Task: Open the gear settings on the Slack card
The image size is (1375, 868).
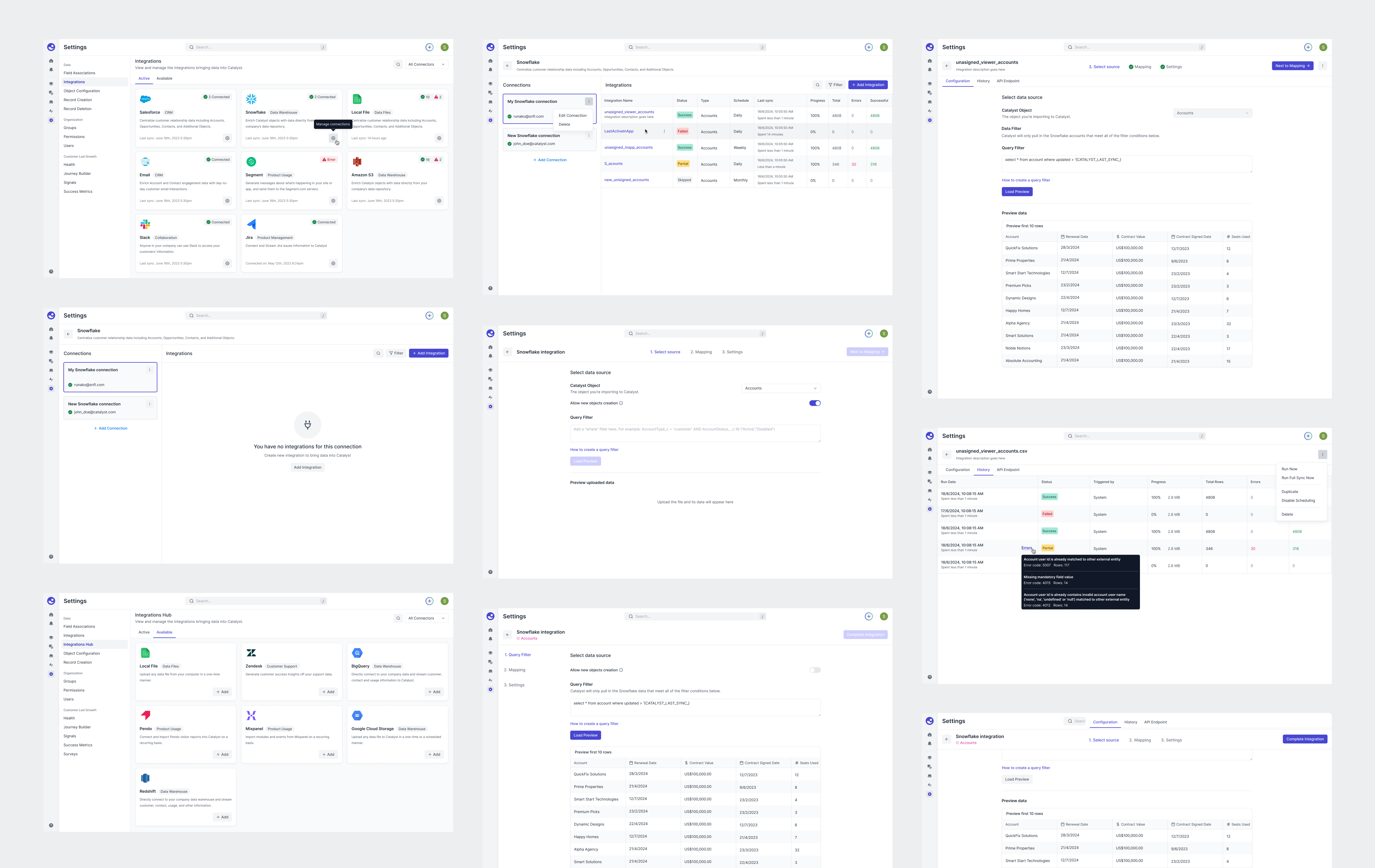Action: click(x=227, y=264)
